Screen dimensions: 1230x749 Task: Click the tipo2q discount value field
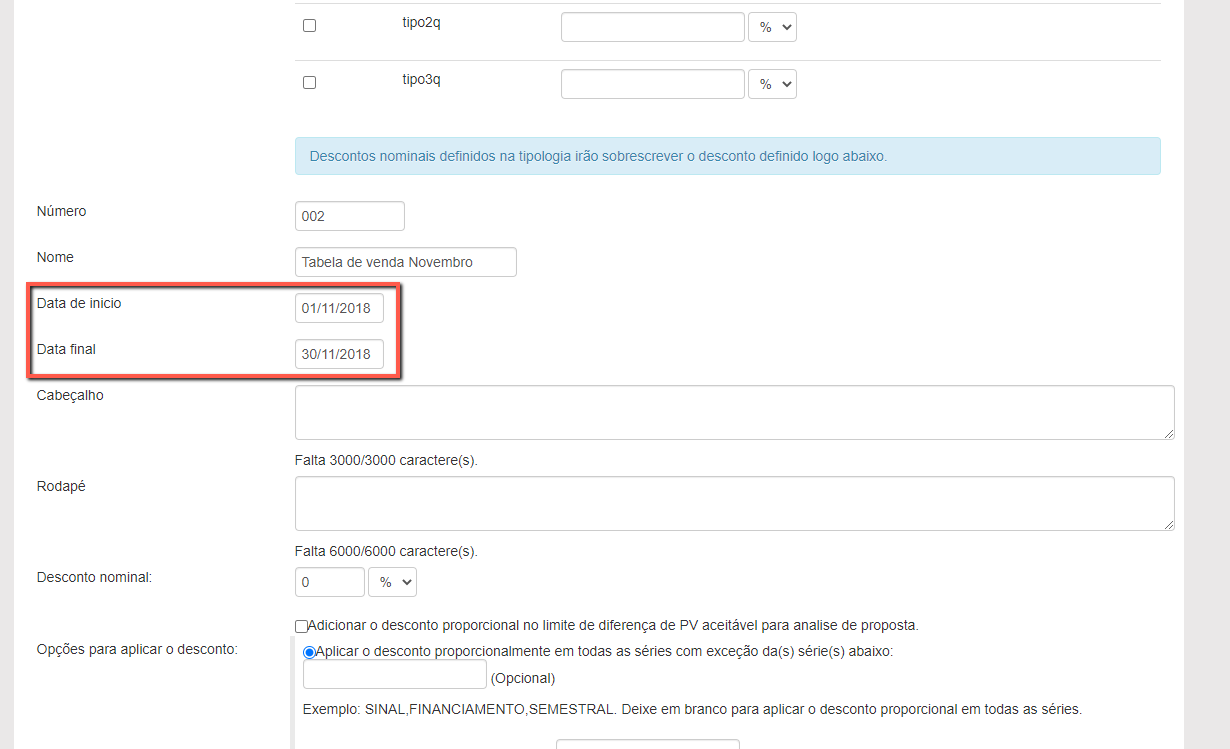(652, 27)
